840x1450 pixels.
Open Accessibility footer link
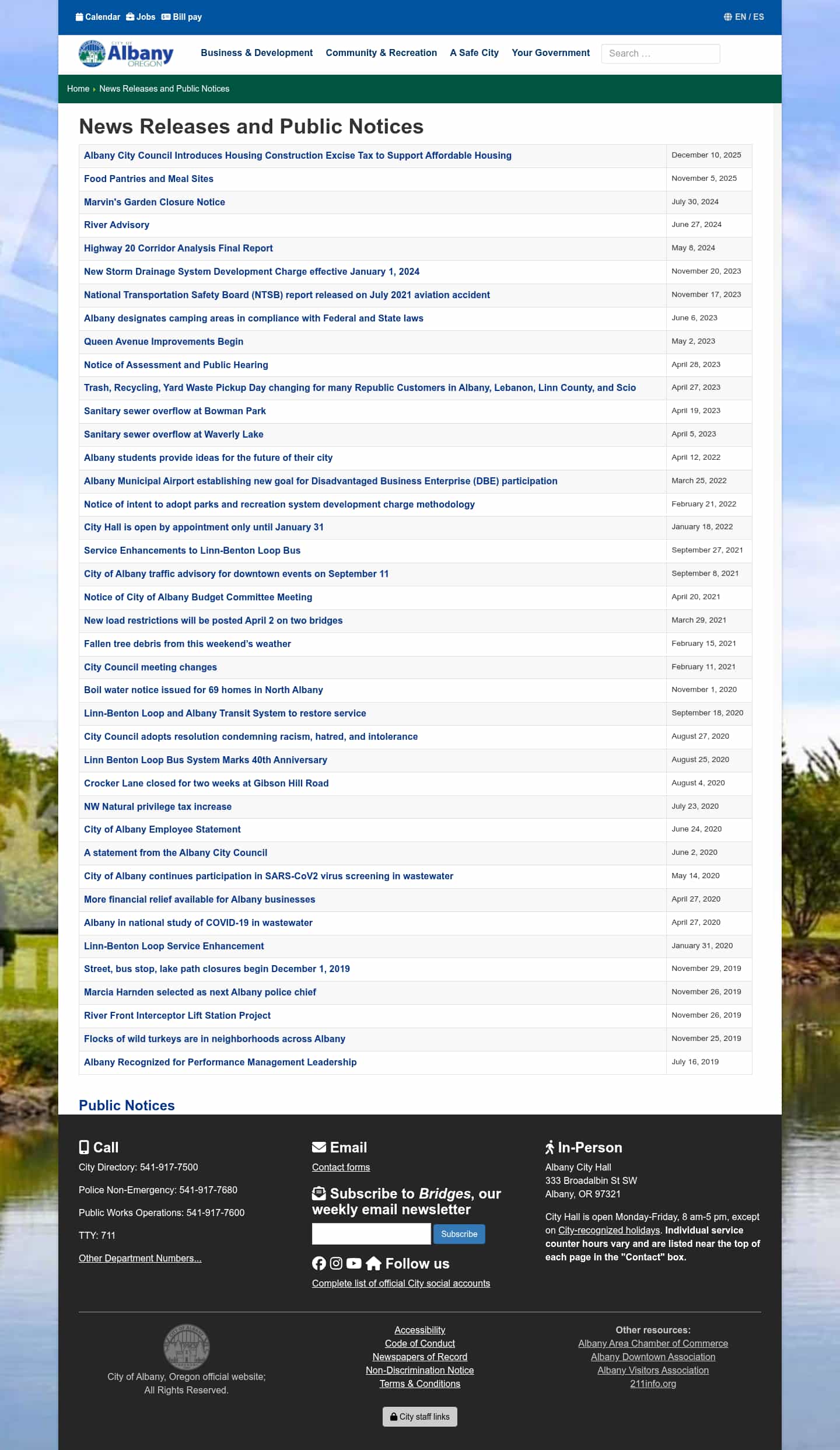click(x=420, y=1330)
